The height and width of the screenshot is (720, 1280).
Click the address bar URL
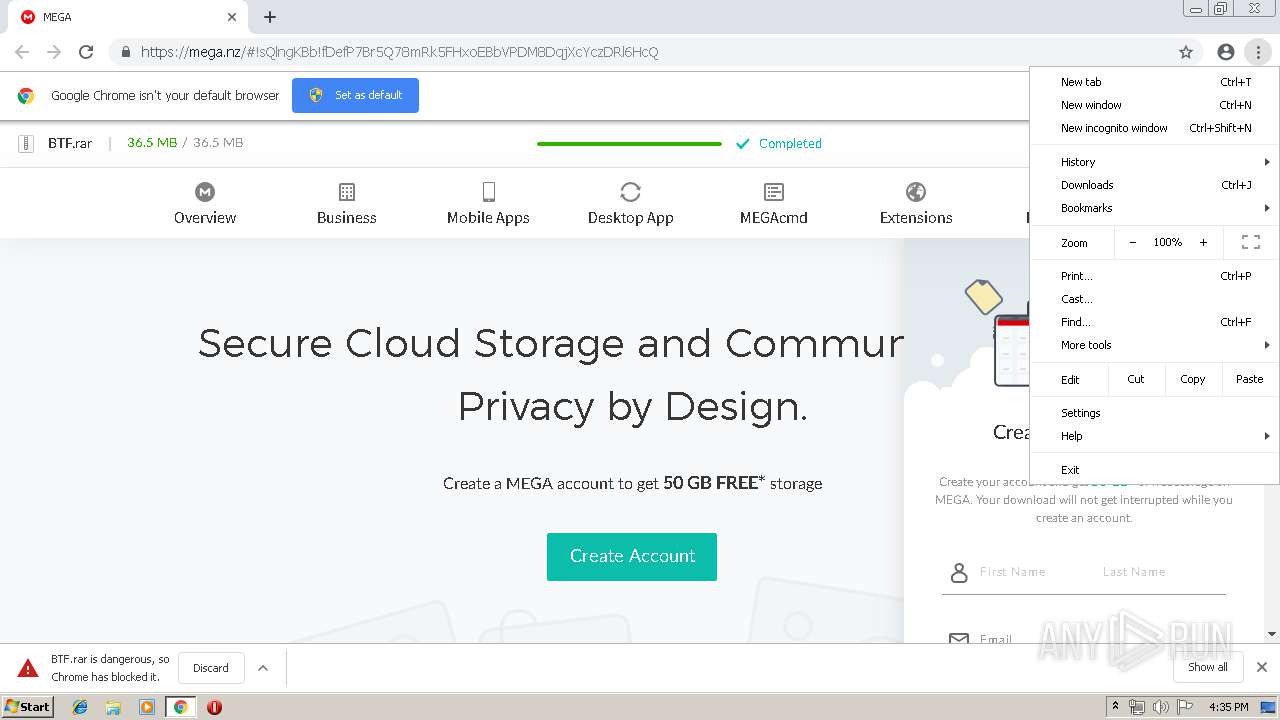click(400, 52)
